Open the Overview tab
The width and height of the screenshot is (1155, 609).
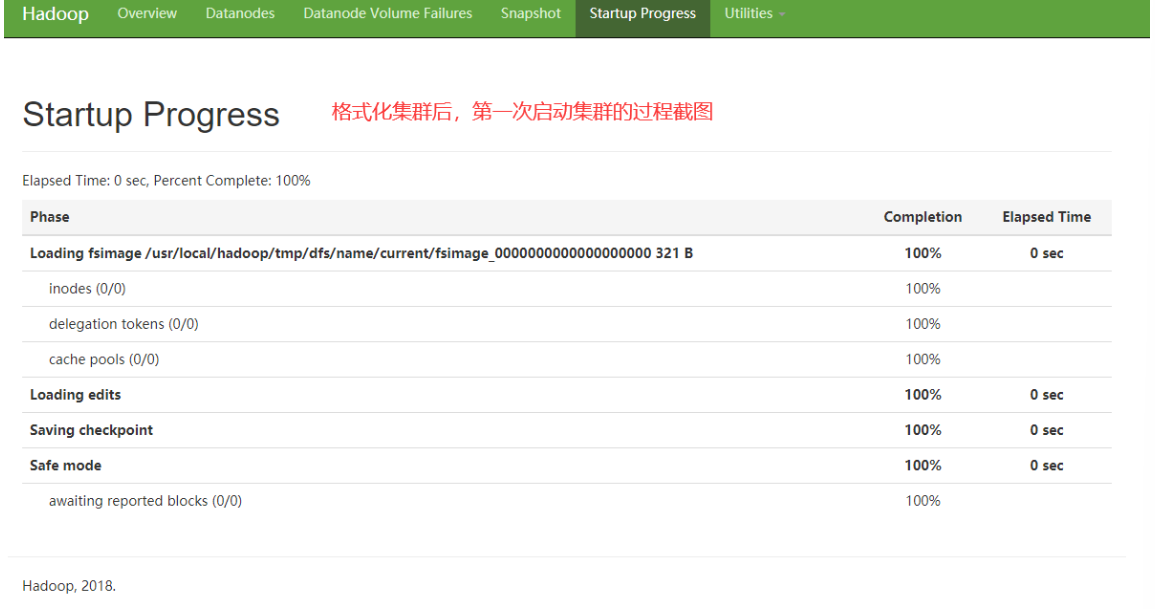point(147,14)
